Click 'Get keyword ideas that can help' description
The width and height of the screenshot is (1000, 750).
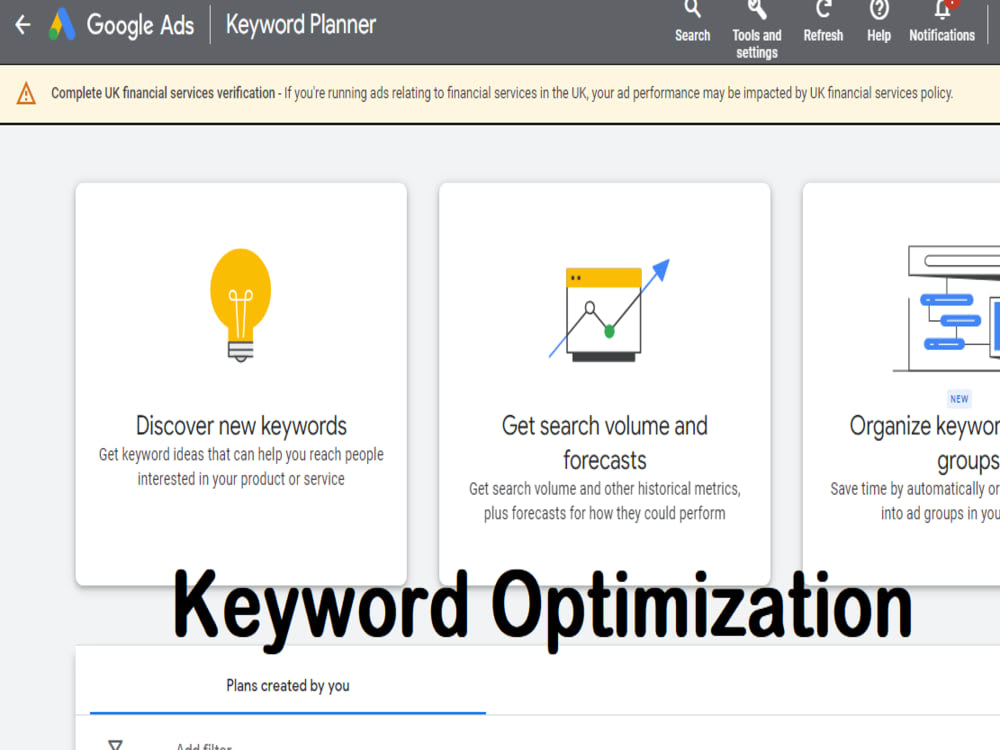(x=241, y=466)
